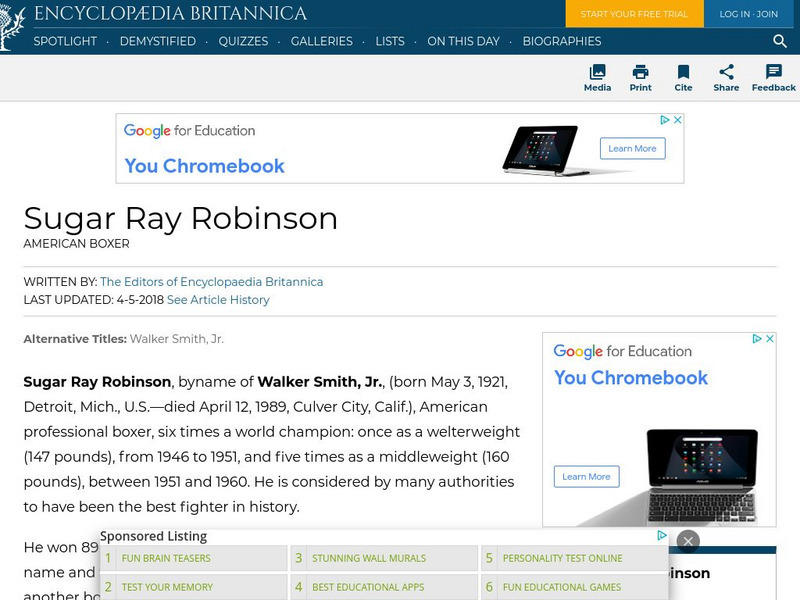Image resolution: width=800 pixels, height=600 pixels.
Task: Open the Media panel icon
Action: tap(597, 78)
